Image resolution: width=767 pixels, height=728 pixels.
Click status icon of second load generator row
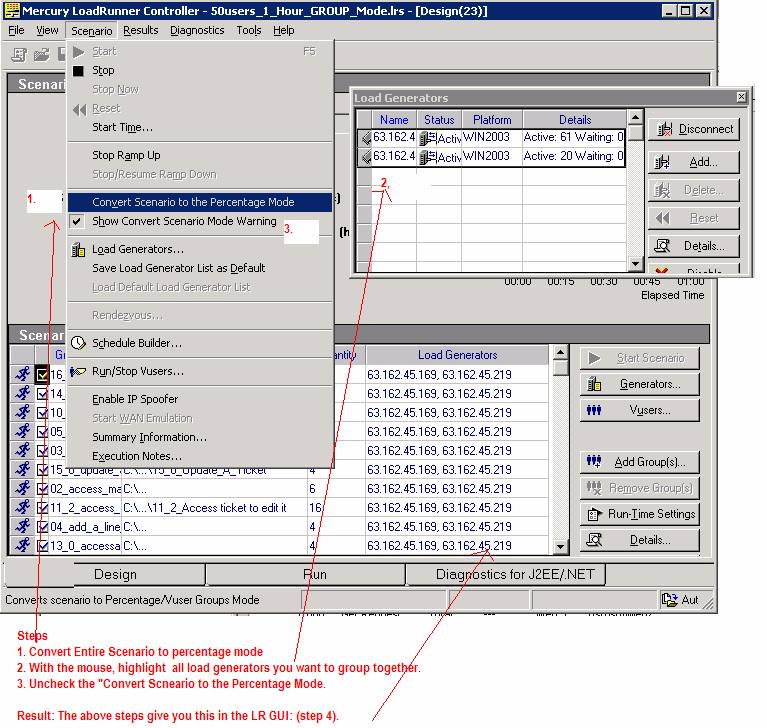(428, 157)
